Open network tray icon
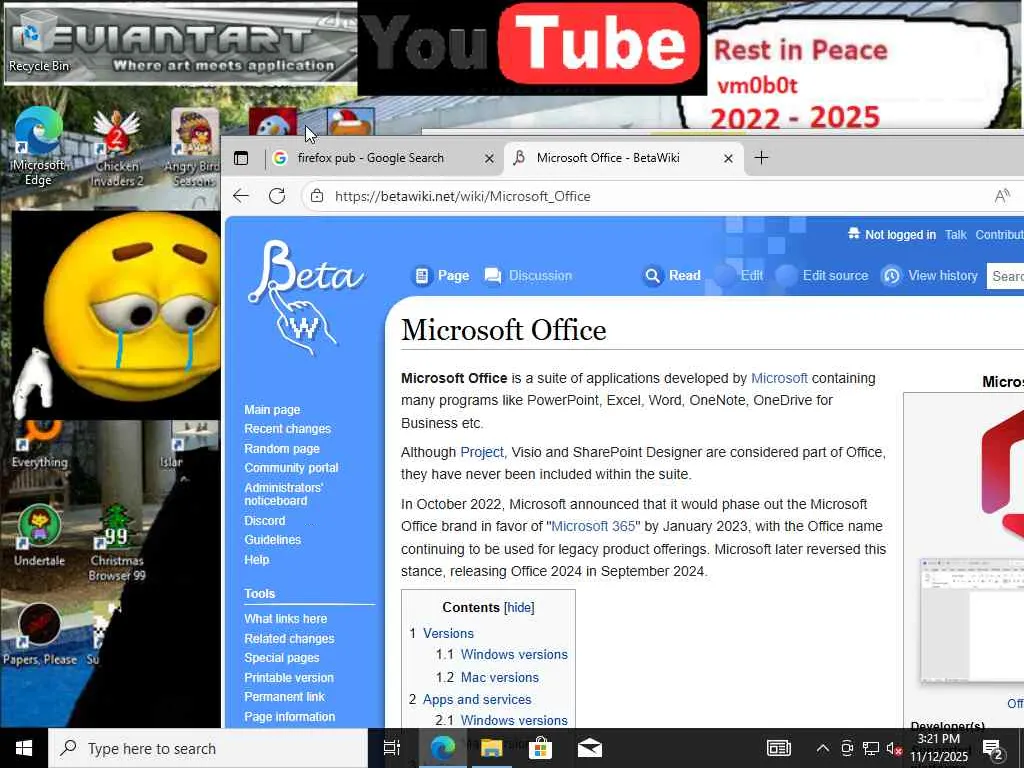1024x768 pixels. 871,748
